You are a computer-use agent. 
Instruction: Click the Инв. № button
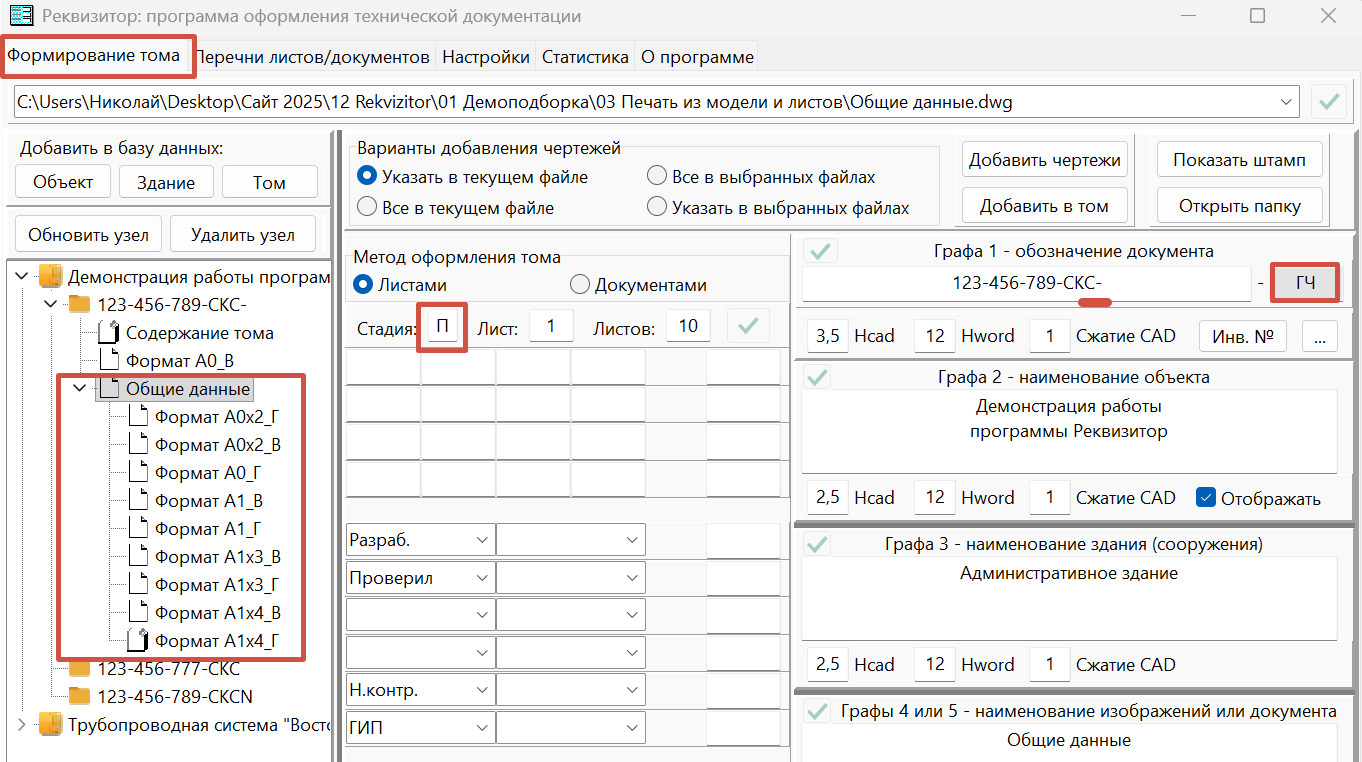[x=1242, y=336]
